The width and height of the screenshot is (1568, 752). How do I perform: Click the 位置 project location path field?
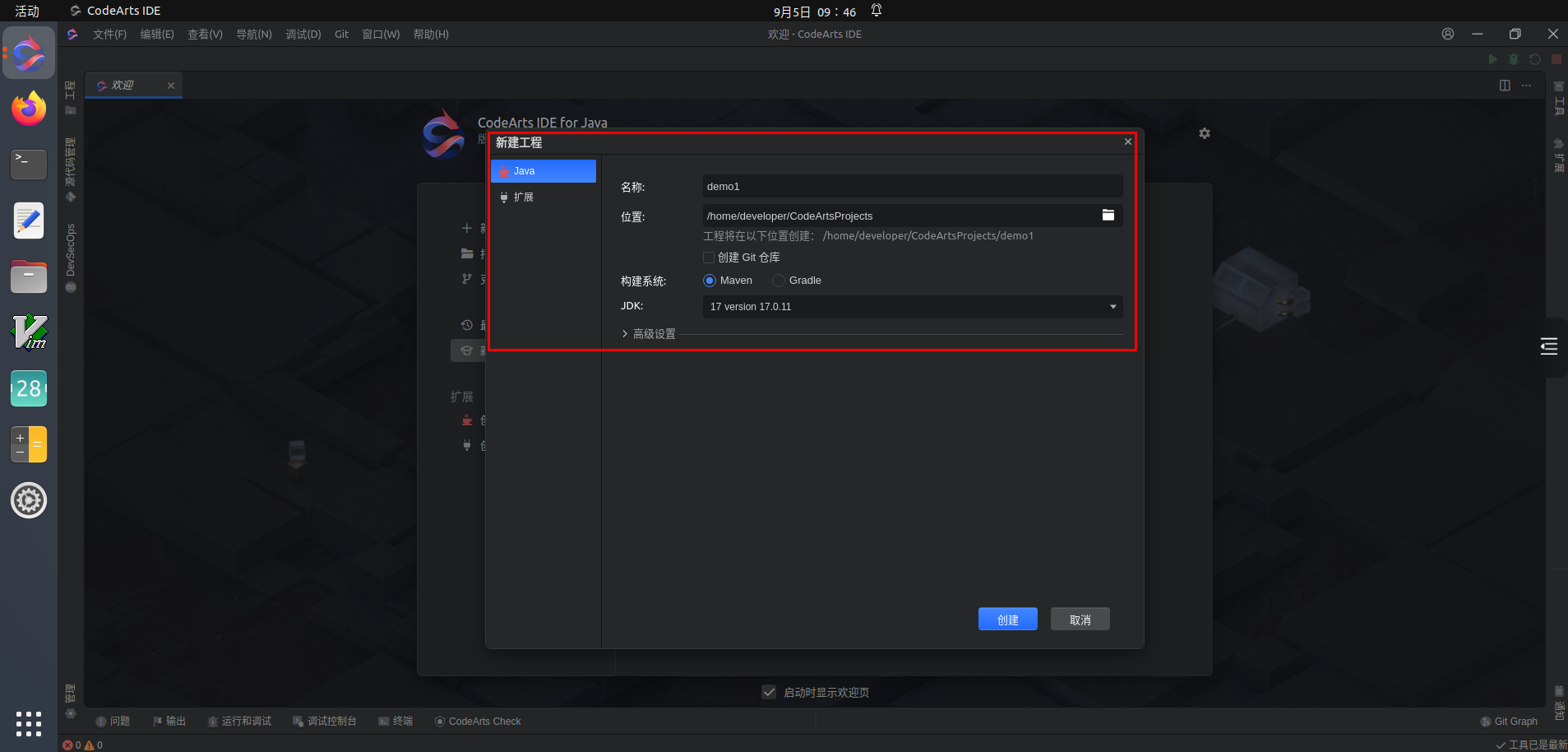[900, 216]
